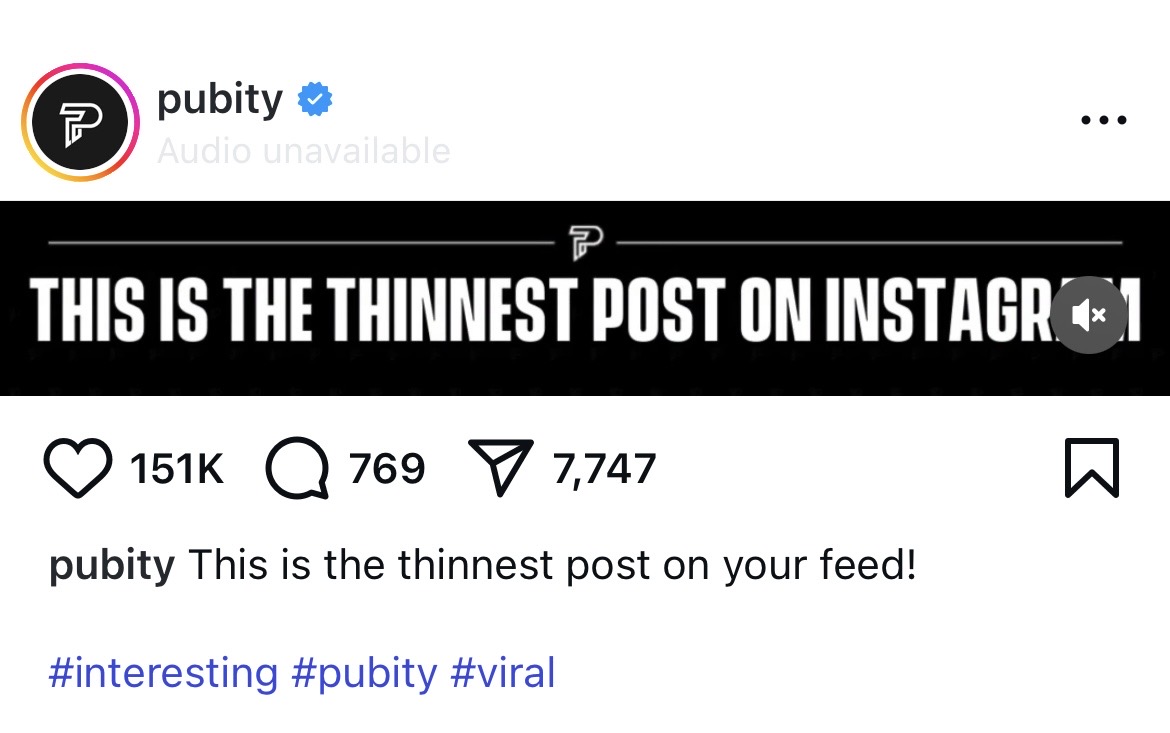Tap the 7,747 shares count
This screenshot has height=733, width=1170.
coord(605,469)
